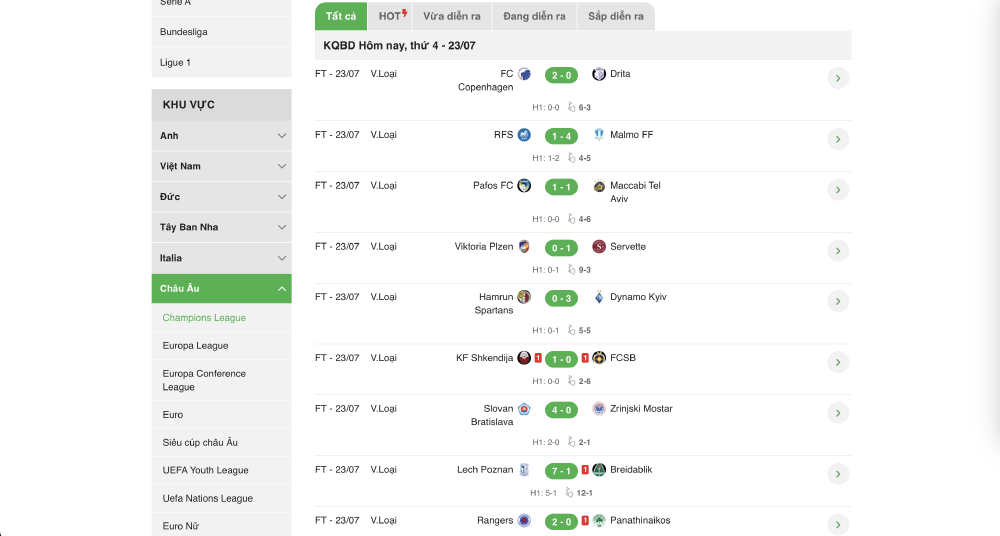
Task: Switch to the Đang diễn ra tab
Action: coord(534,16)
